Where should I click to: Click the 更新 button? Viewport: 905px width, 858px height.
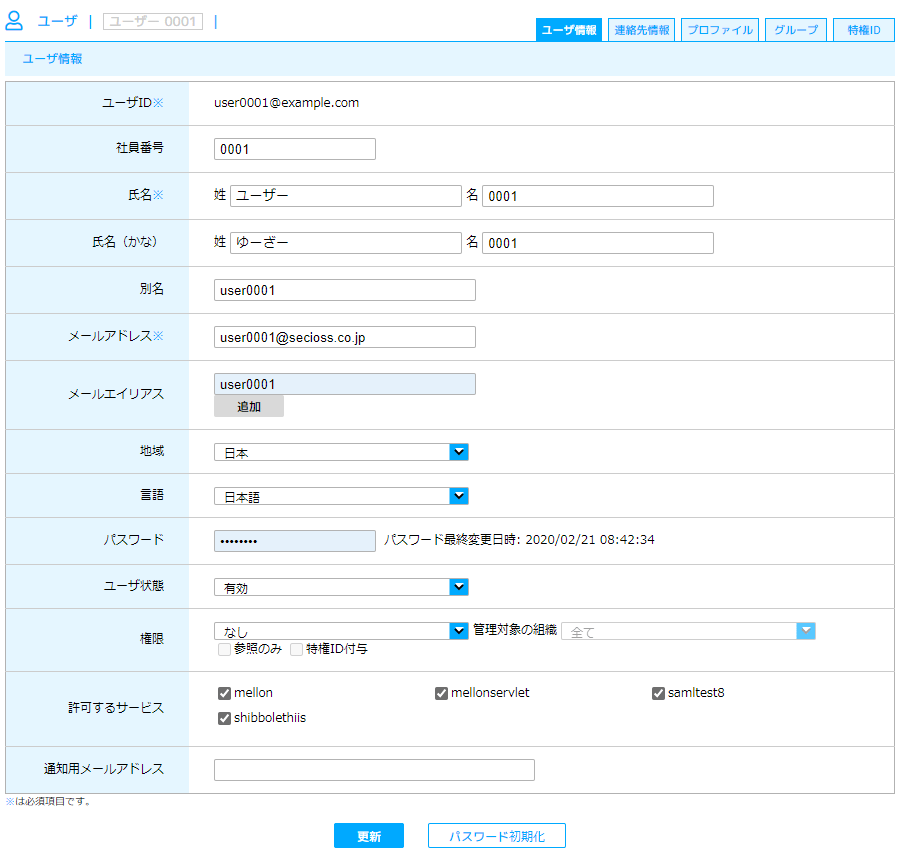point(369,835)
